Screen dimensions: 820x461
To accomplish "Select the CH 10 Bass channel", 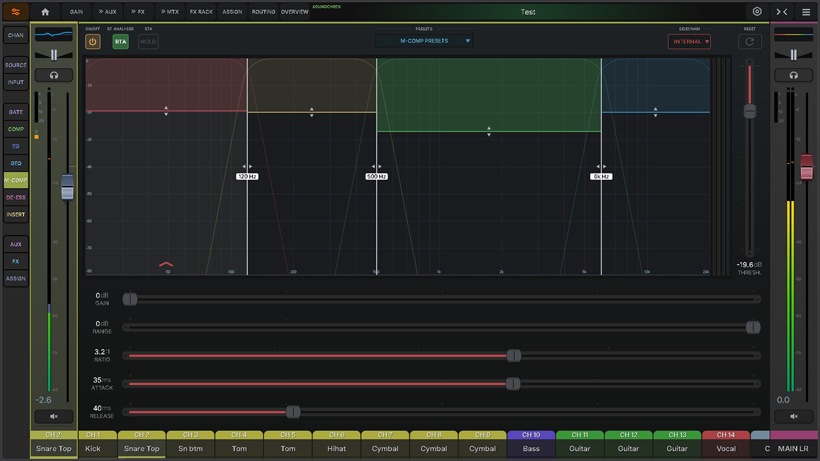I will [531, 443].
